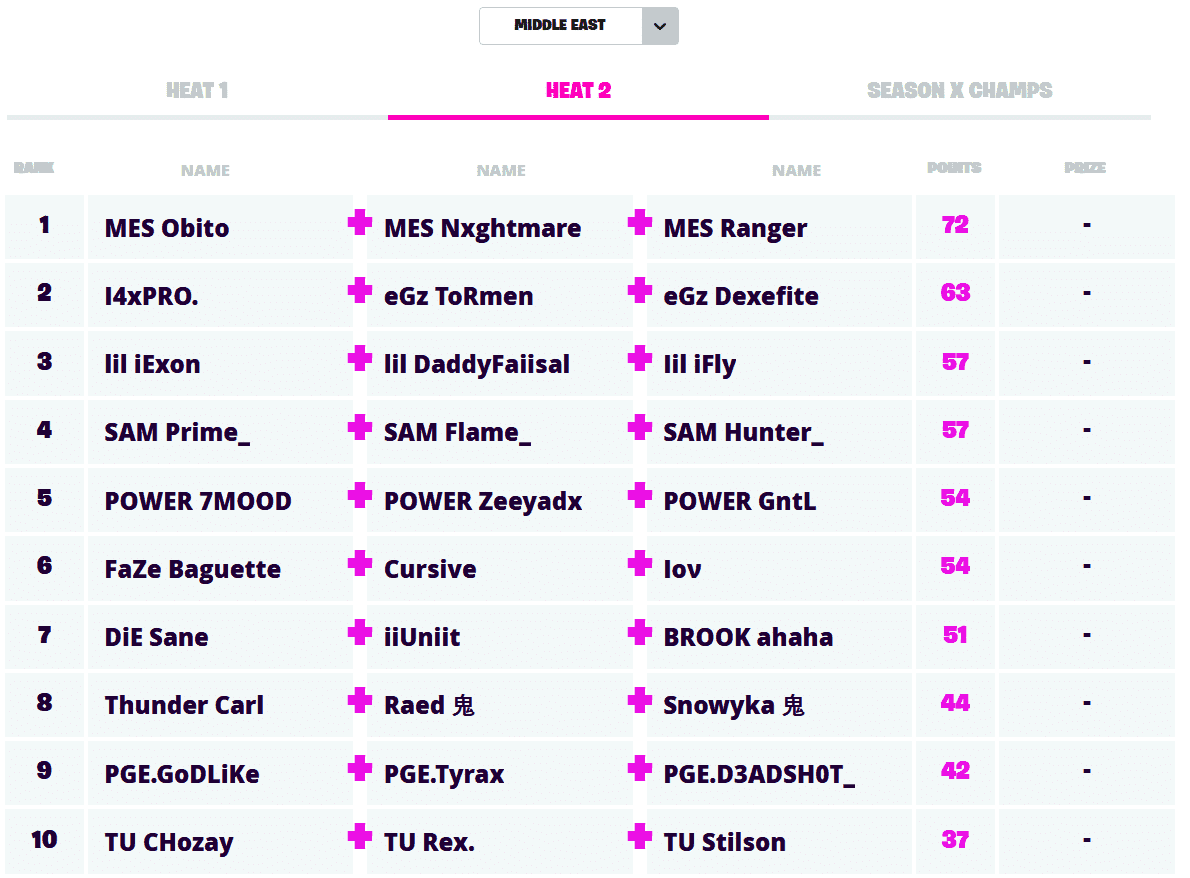Viewport: 1190px width, 878px height.
Task: Switch to the Heat 1 tab
Action: pyautogui.click(x=197, y=91)
